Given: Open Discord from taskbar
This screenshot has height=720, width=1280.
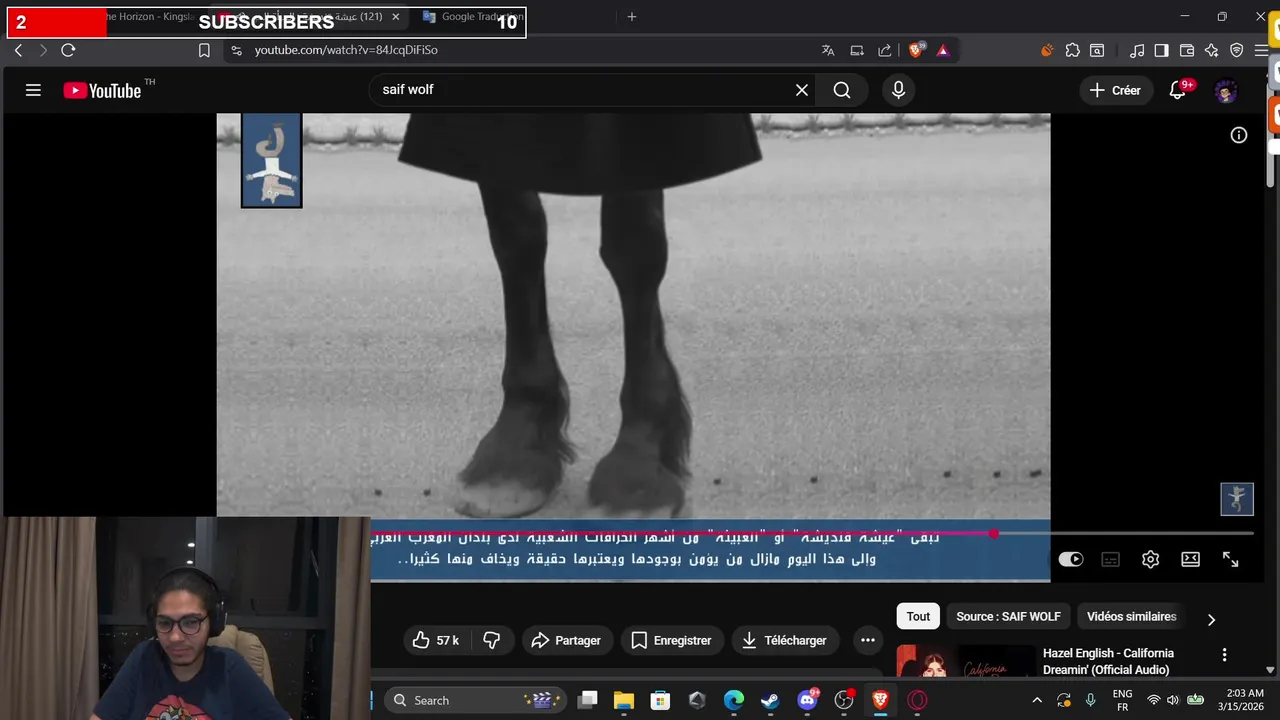Looking at the screenshot, I should [807, 700].
